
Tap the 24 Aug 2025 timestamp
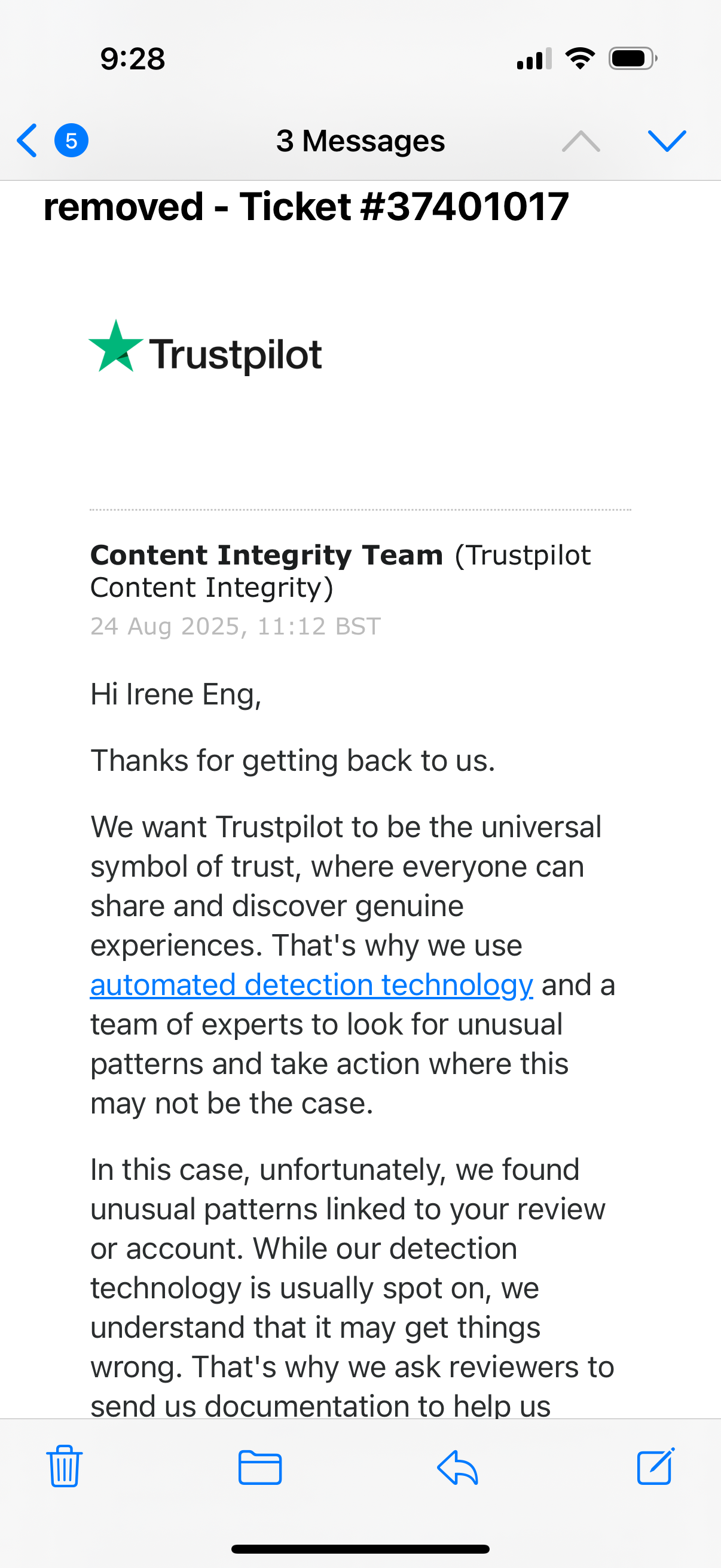[236, 626]
